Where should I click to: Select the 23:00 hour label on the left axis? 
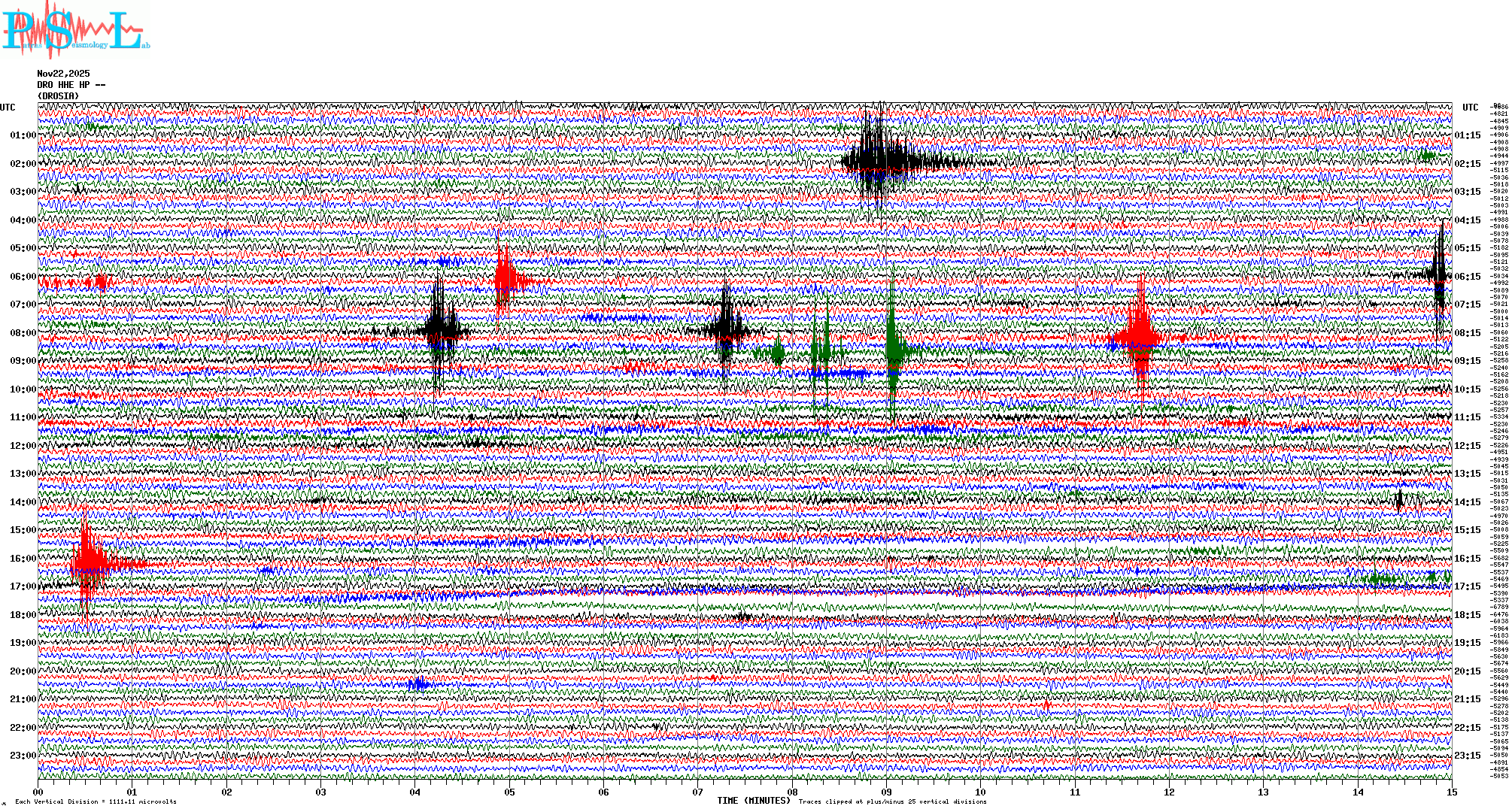23,756
